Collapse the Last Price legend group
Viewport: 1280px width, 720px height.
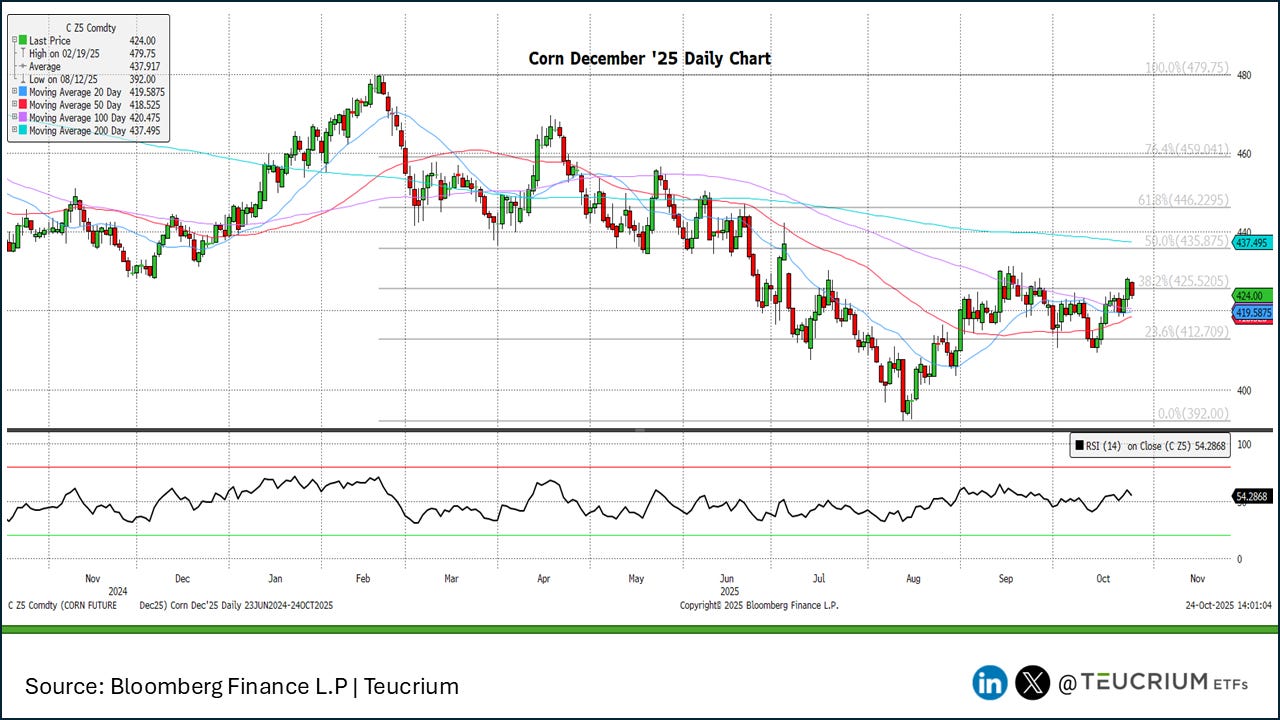pos(13,42)
